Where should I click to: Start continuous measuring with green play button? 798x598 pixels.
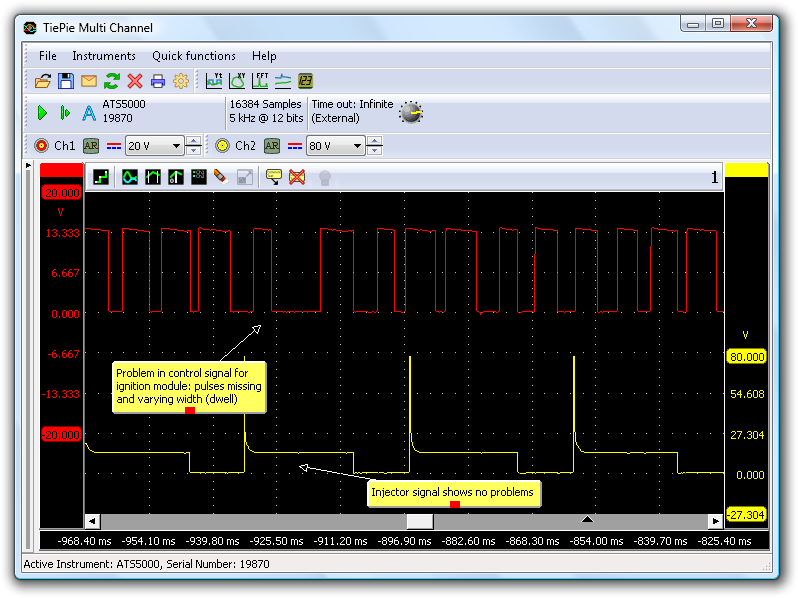click(x=42, y=112)
